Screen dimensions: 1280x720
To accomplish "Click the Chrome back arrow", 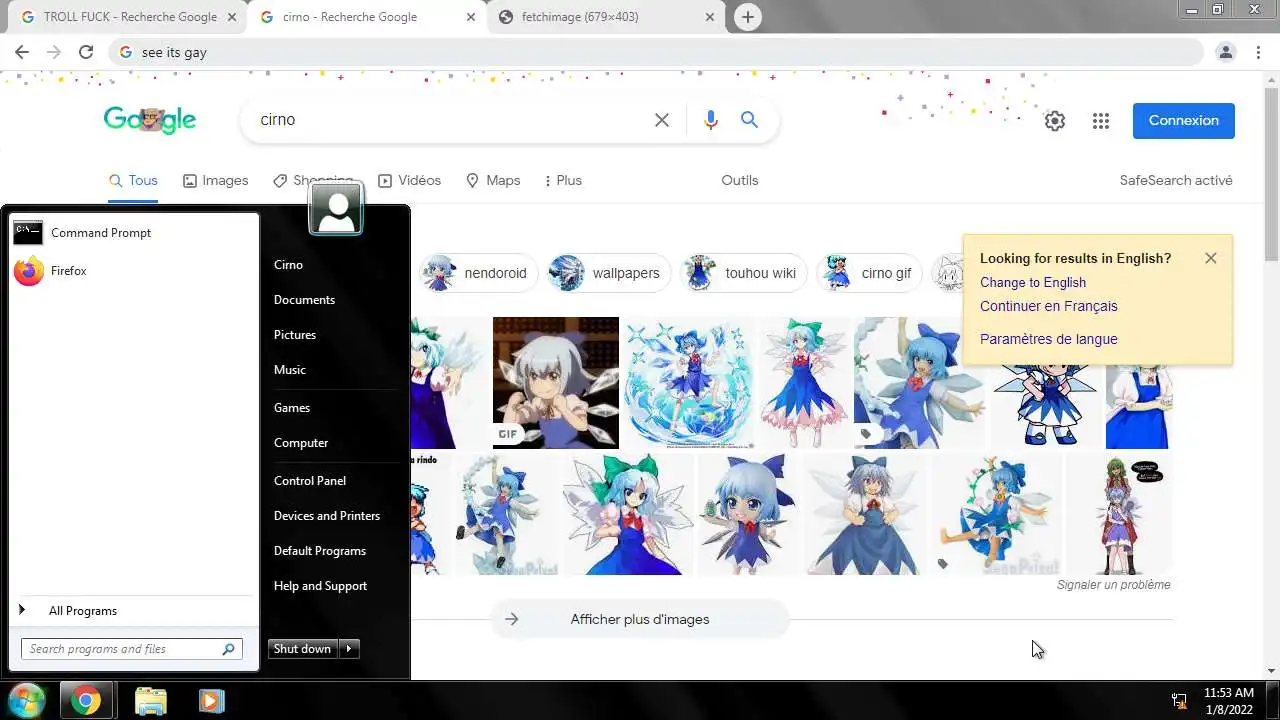I will pos(22,52).
